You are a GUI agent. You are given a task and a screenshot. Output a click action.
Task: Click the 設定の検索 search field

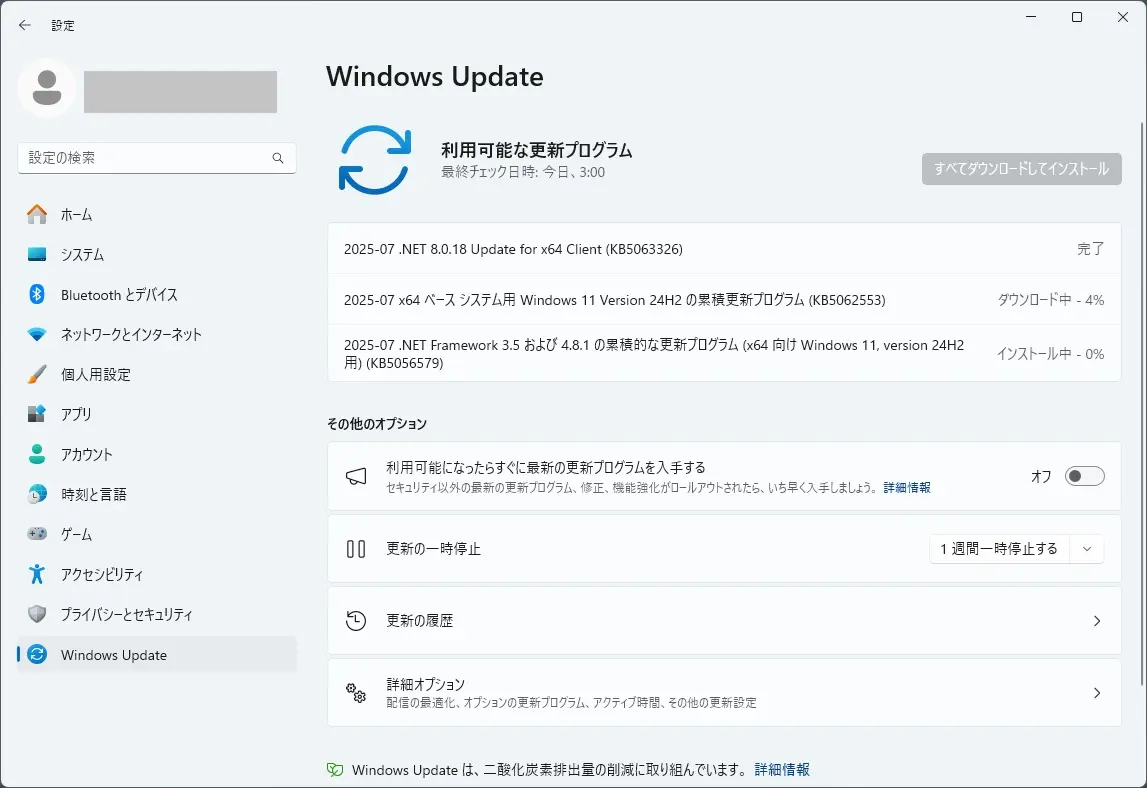click(x=157, y=158)
